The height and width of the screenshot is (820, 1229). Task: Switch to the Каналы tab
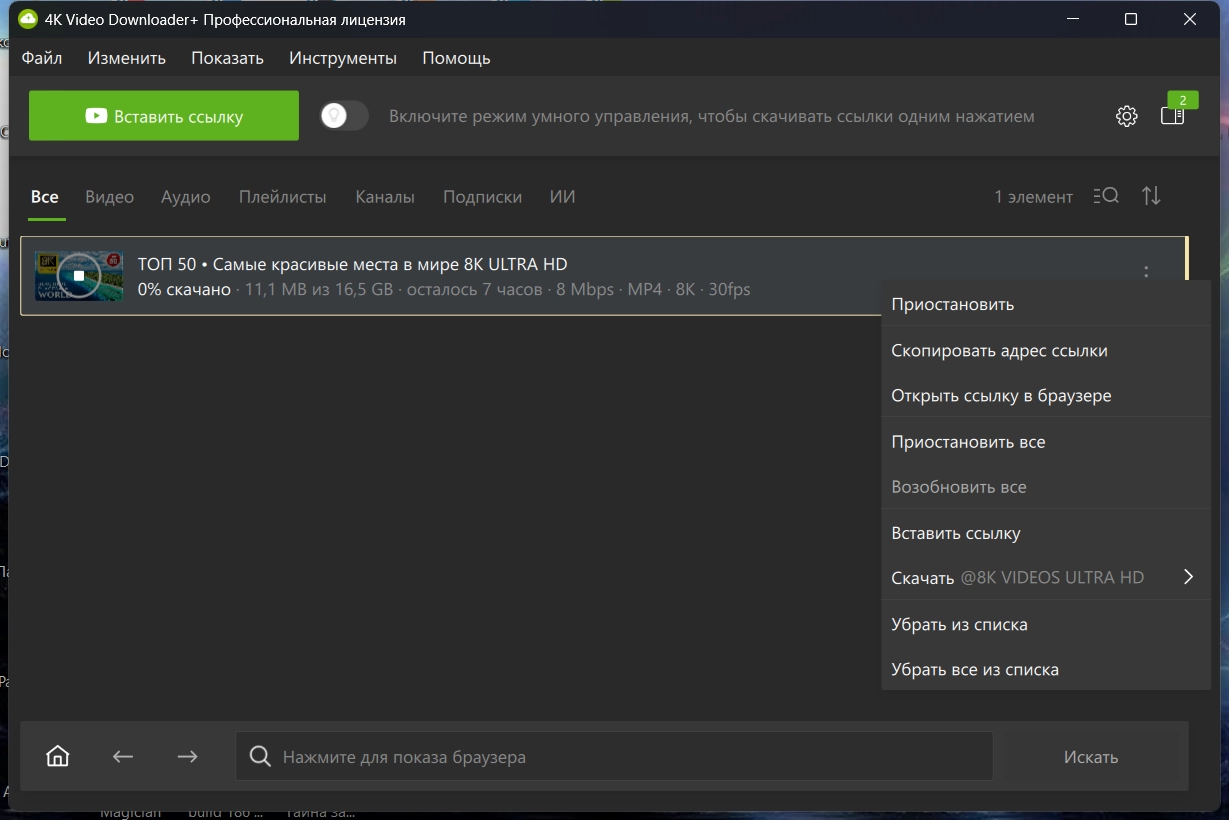pos(385,197)
